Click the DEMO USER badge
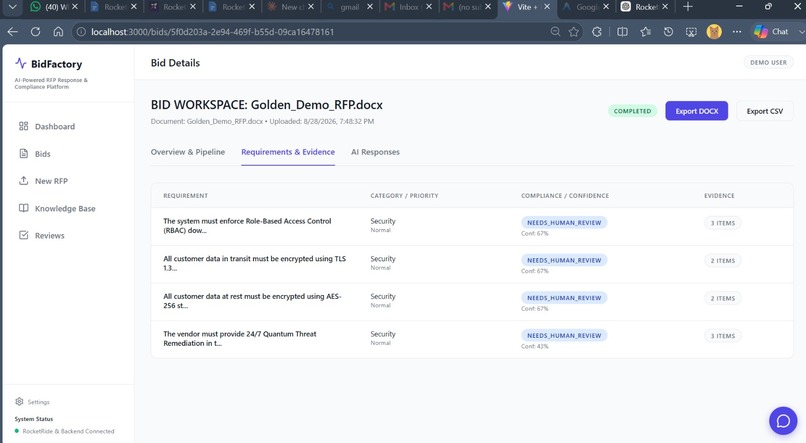This screenshot has width=806, height=443. click(768, 63)
